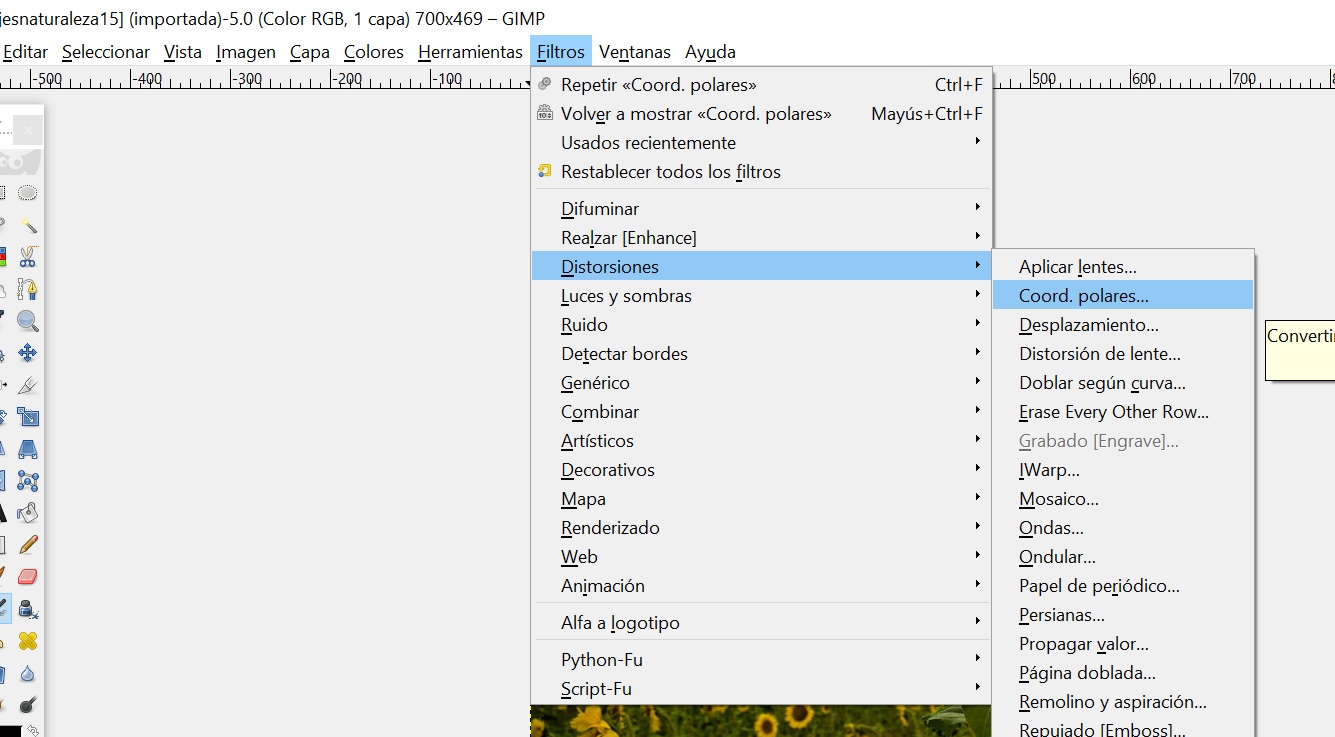Select the Paths pen tool
1335x737 pixels.
(x=28, y=289)
